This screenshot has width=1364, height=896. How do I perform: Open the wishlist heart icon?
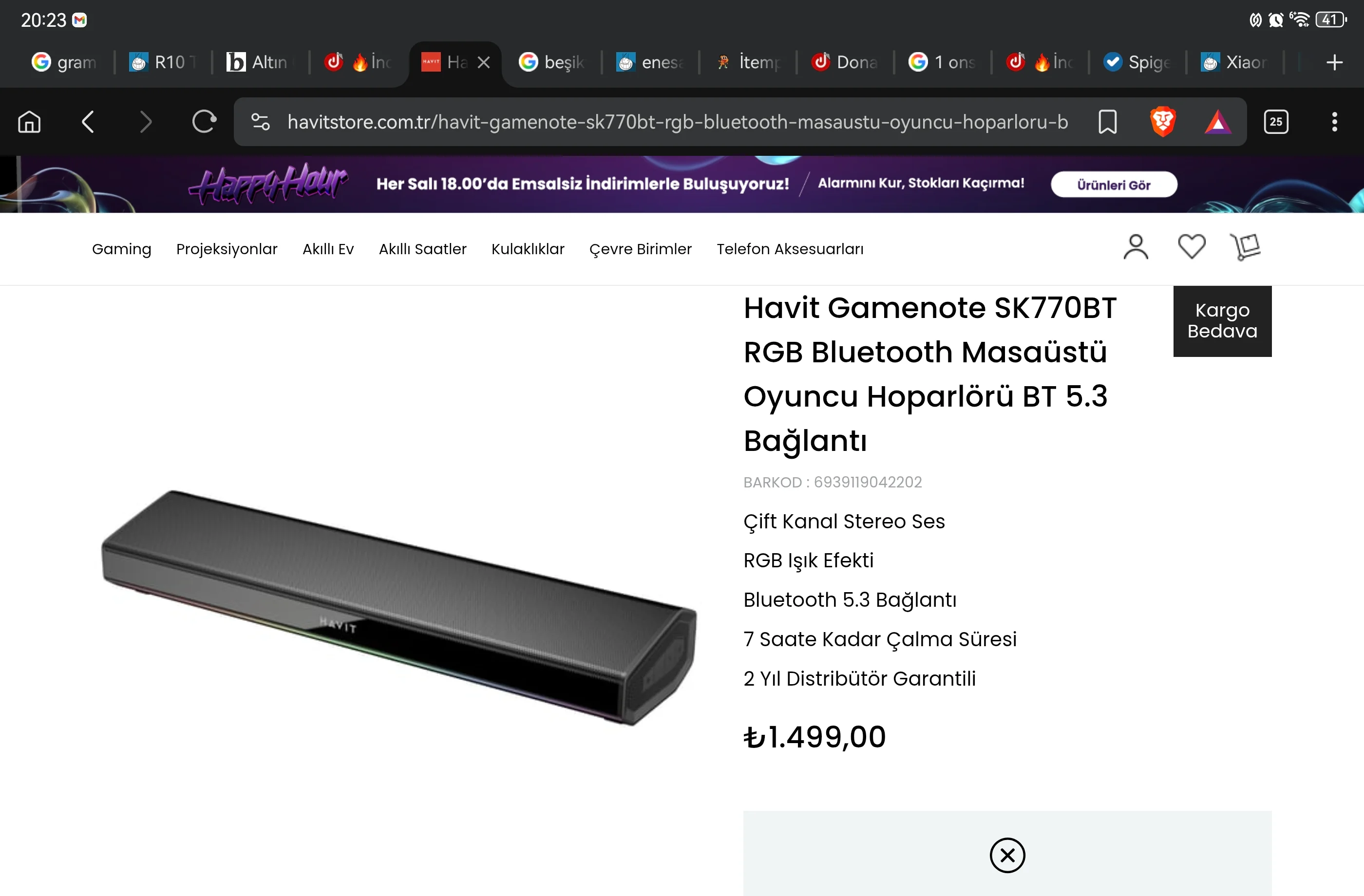tap(1192, 247)
